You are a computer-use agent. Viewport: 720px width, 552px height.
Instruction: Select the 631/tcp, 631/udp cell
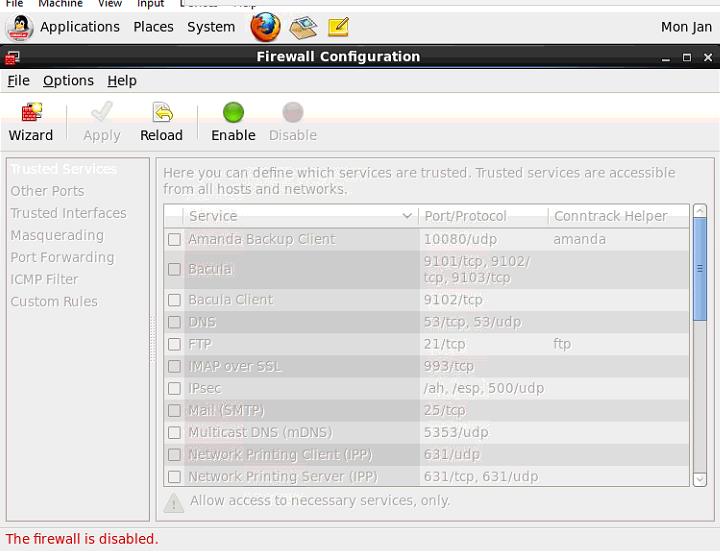(481, 476)
